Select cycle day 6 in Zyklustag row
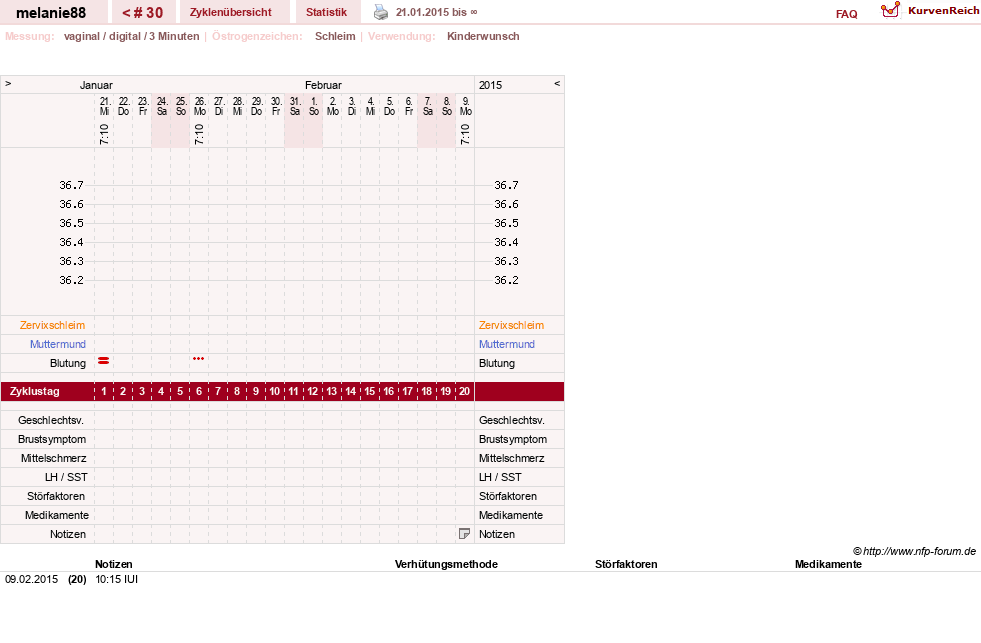 [199, 392]
